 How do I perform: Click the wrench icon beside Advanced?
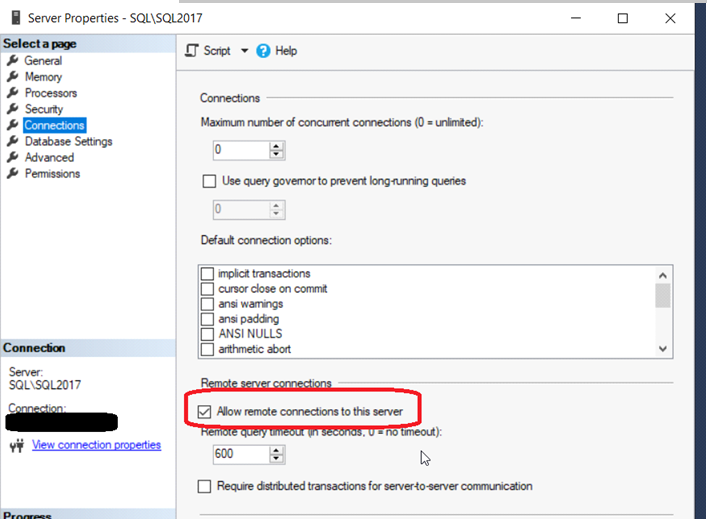click(13, 157)
